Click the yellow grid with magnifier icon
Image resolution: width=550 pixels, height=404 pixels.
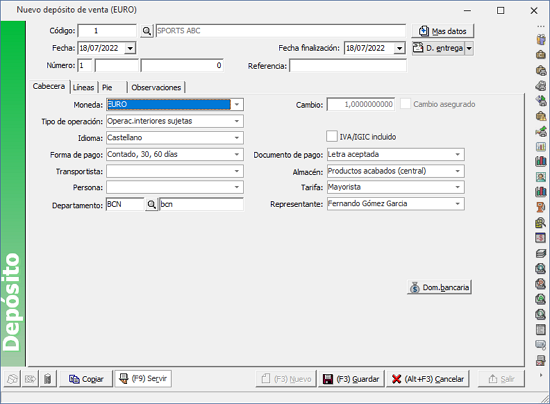[x=541, y=222]
